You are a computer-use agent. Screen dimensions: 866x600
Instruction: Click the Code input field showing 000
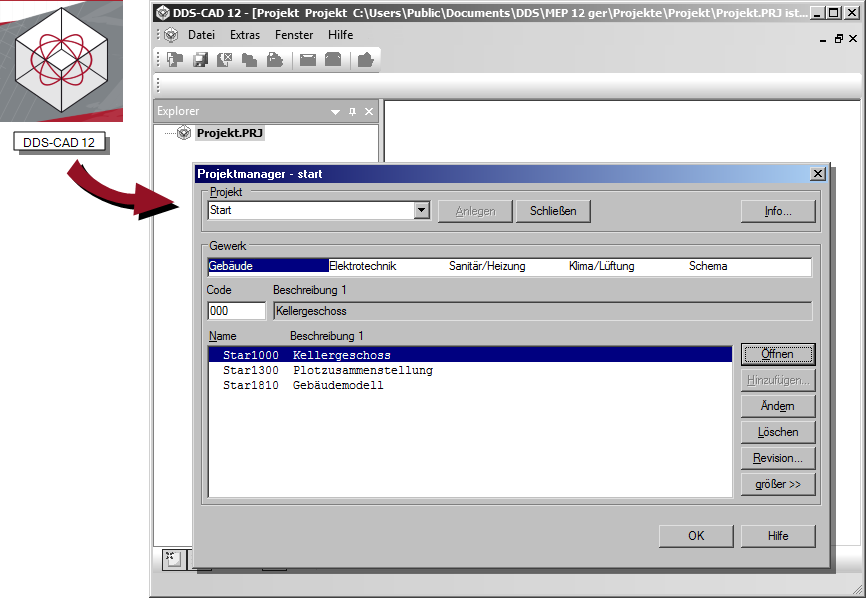click(236, 311)
